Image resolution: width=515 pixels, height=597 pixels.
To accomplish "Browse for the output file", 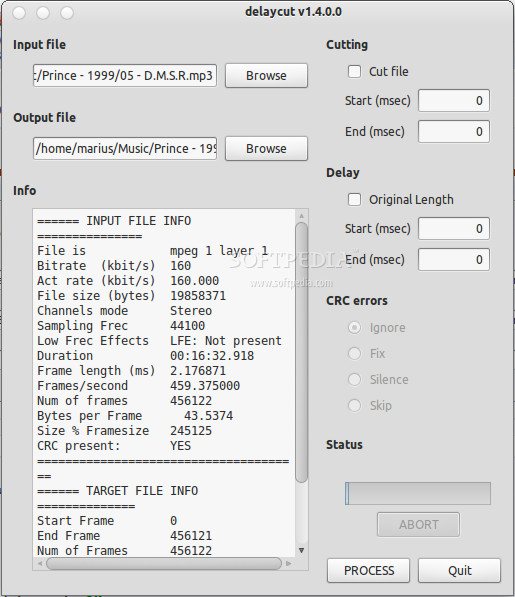I will [x=266, y=148].
